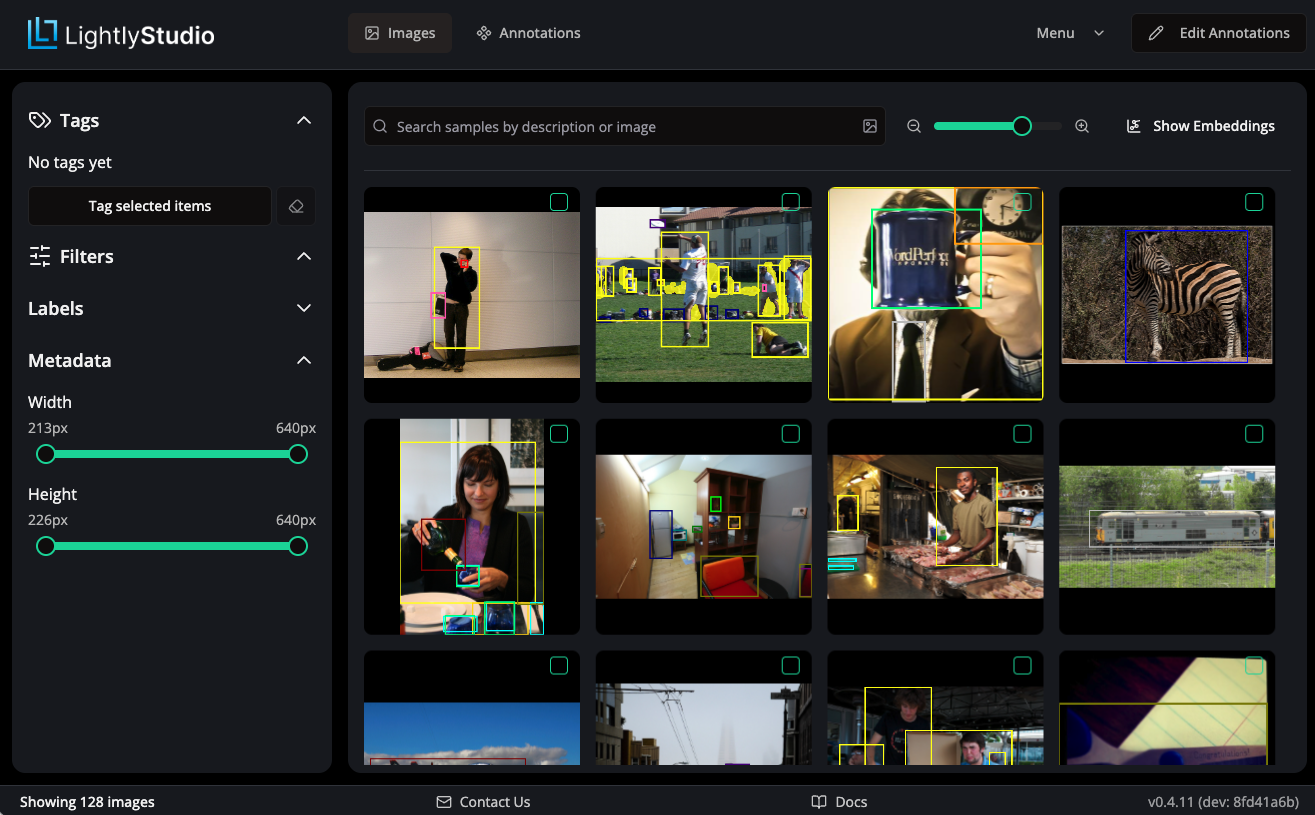Open image-based search via the picture icon
Image resolution: width=1315 pixels, height=815 pixels.
[869, 126]
